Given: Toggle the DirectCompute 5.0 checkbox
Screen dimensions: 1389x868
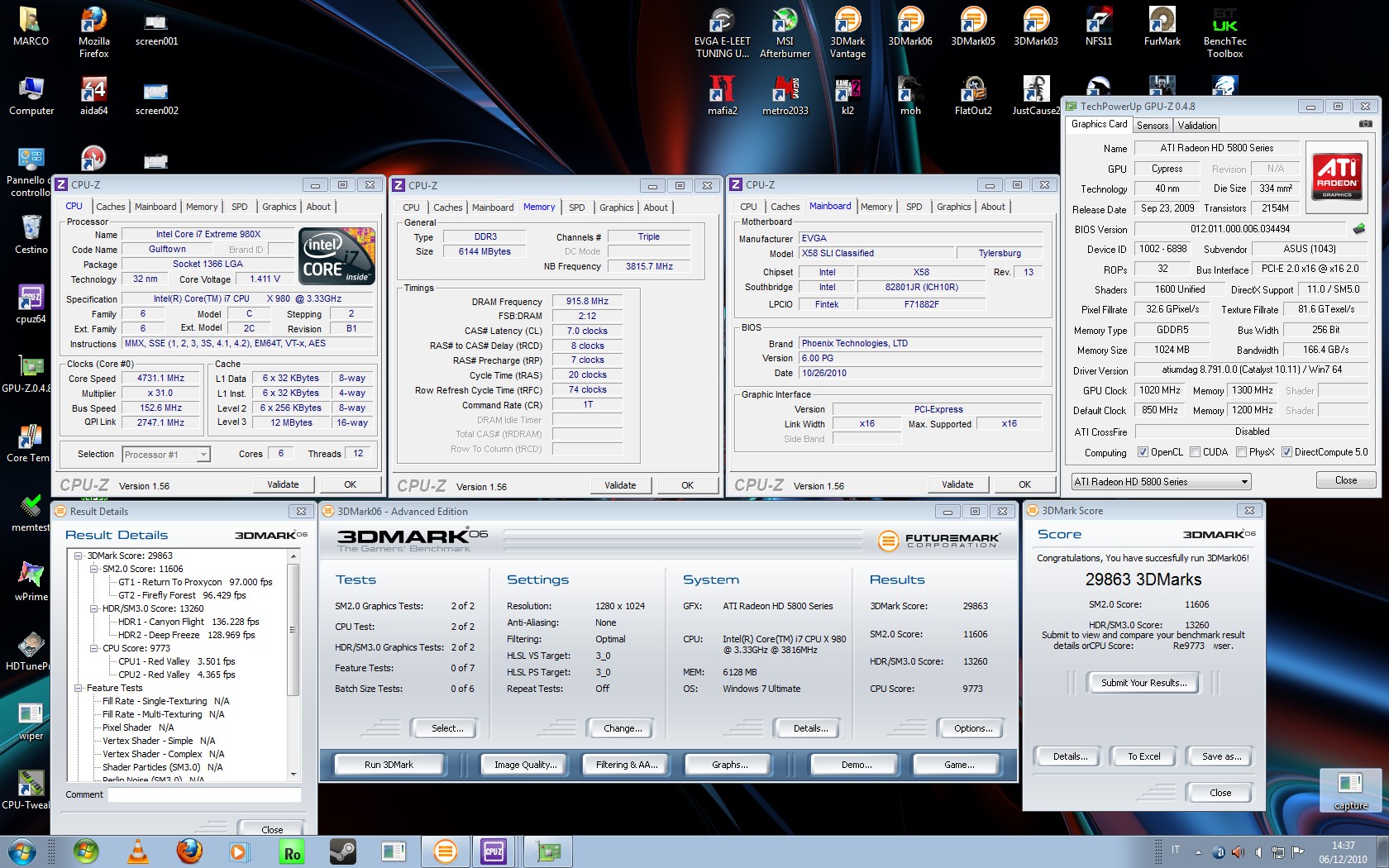Looking at the screenshot, I should tap(1286, 452).
